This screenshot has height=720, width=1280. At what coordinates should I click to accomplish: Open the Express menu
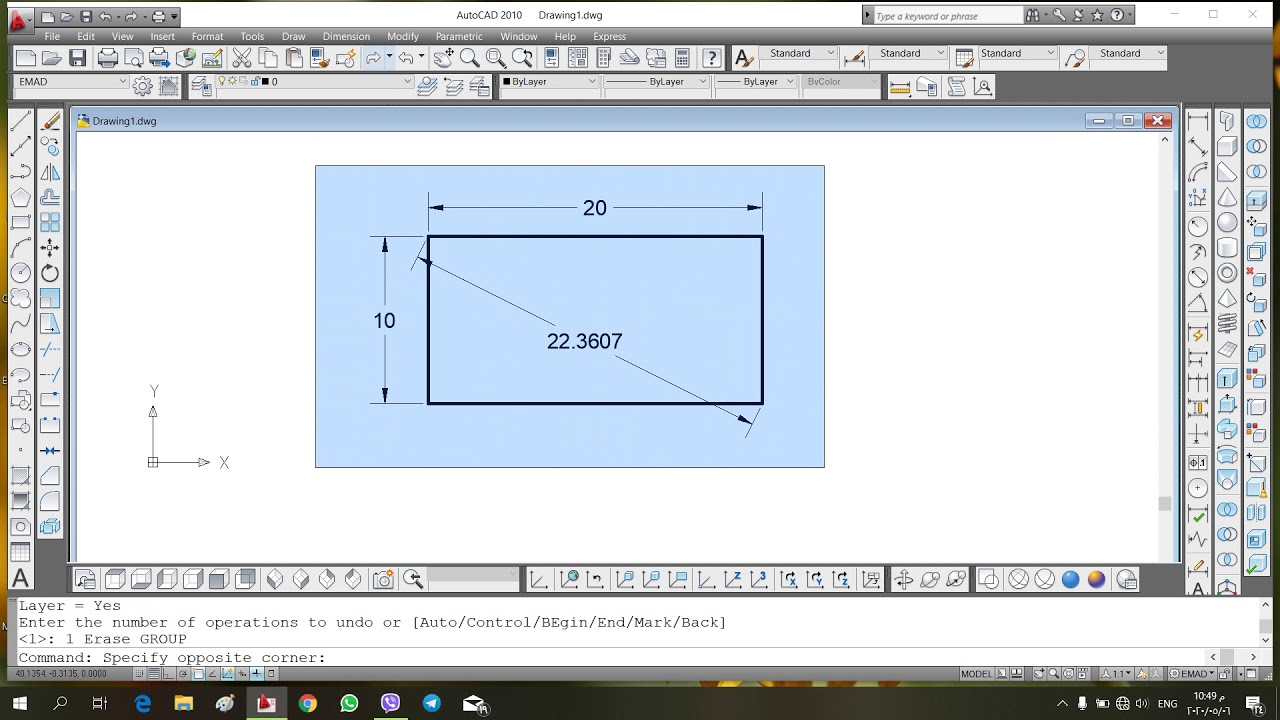click(609, 37)
